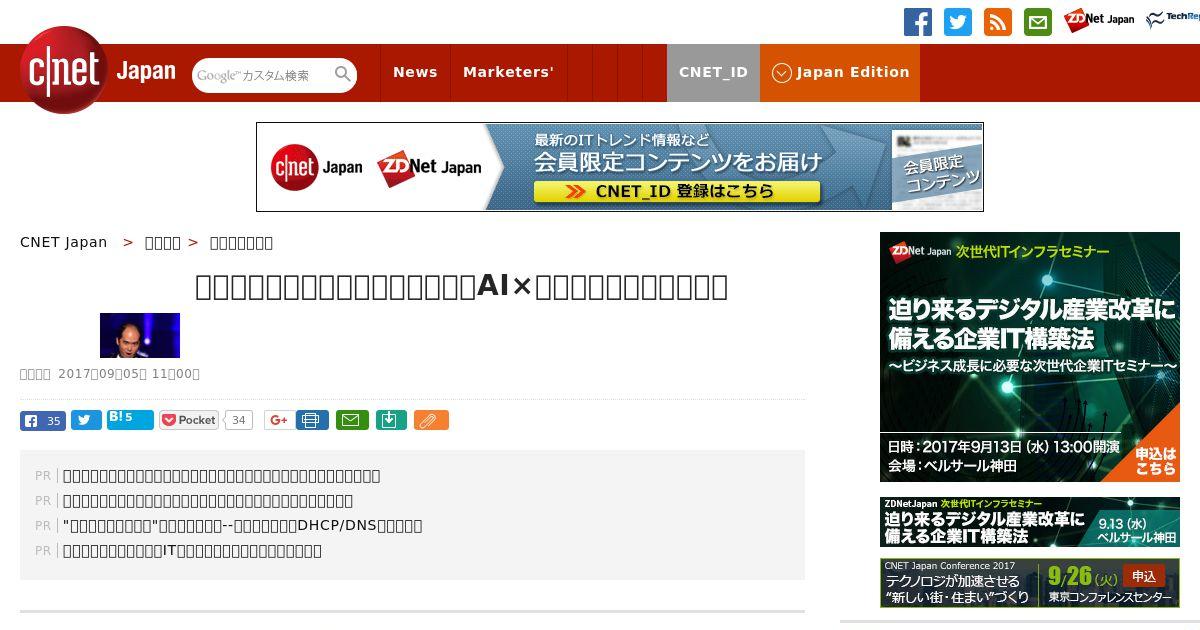Open CNET Japan Conference 2017 9/26 banner
This screenshot has width=1200, height=630.
coord(1030,582)
